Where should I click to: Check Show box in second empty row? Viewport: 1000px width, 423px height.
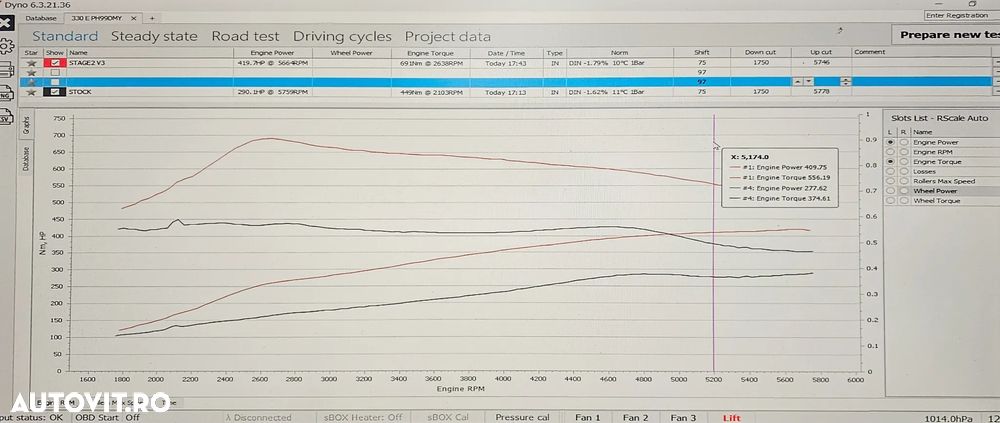[x=55, y=73]
